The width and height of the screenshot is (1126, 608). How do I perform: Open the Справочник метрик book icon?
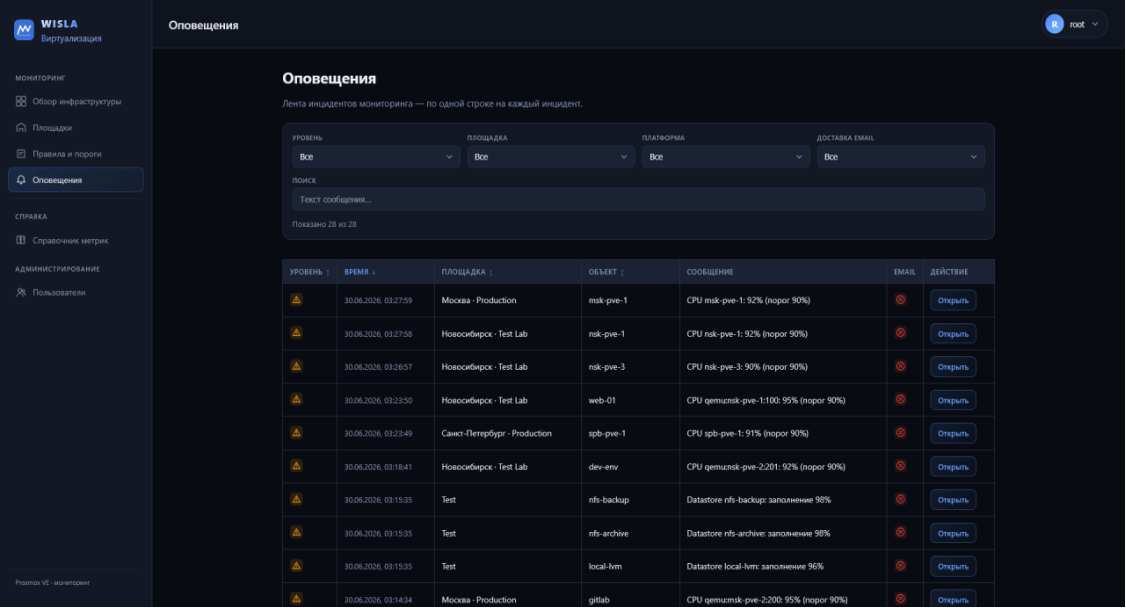point(21,240)
